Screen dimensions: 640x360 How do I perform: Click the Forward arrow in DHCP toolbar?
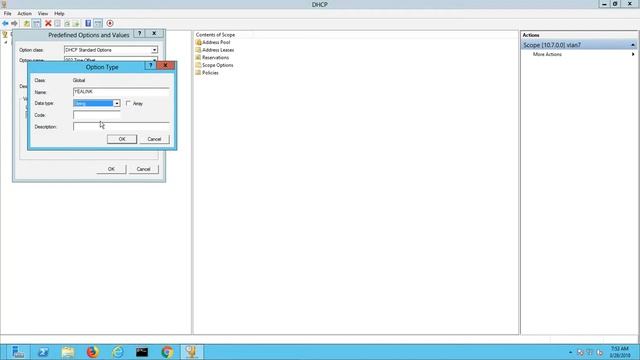coord(14,23)
